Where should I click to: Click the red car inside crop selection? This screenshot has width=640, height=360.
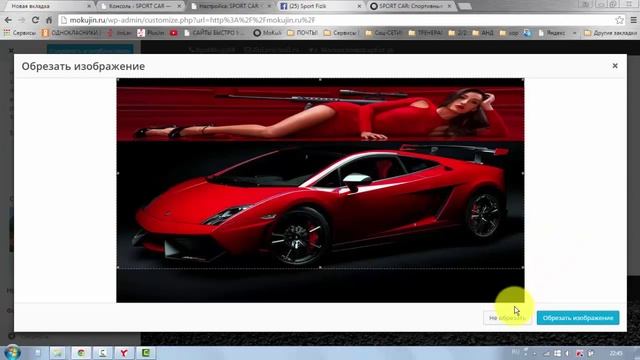[x=322, y=204]
